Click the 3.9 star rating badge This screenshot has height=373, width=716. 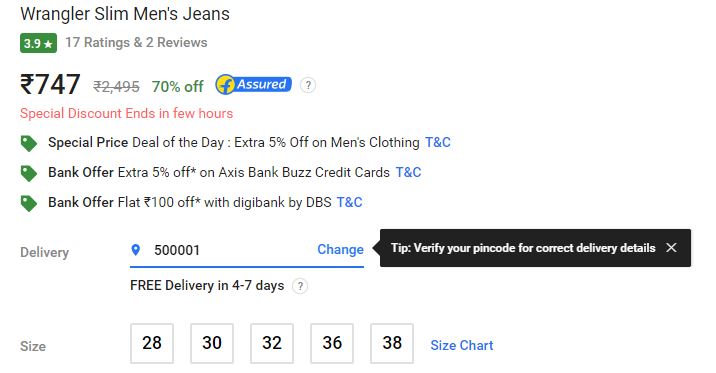[38, 43]
